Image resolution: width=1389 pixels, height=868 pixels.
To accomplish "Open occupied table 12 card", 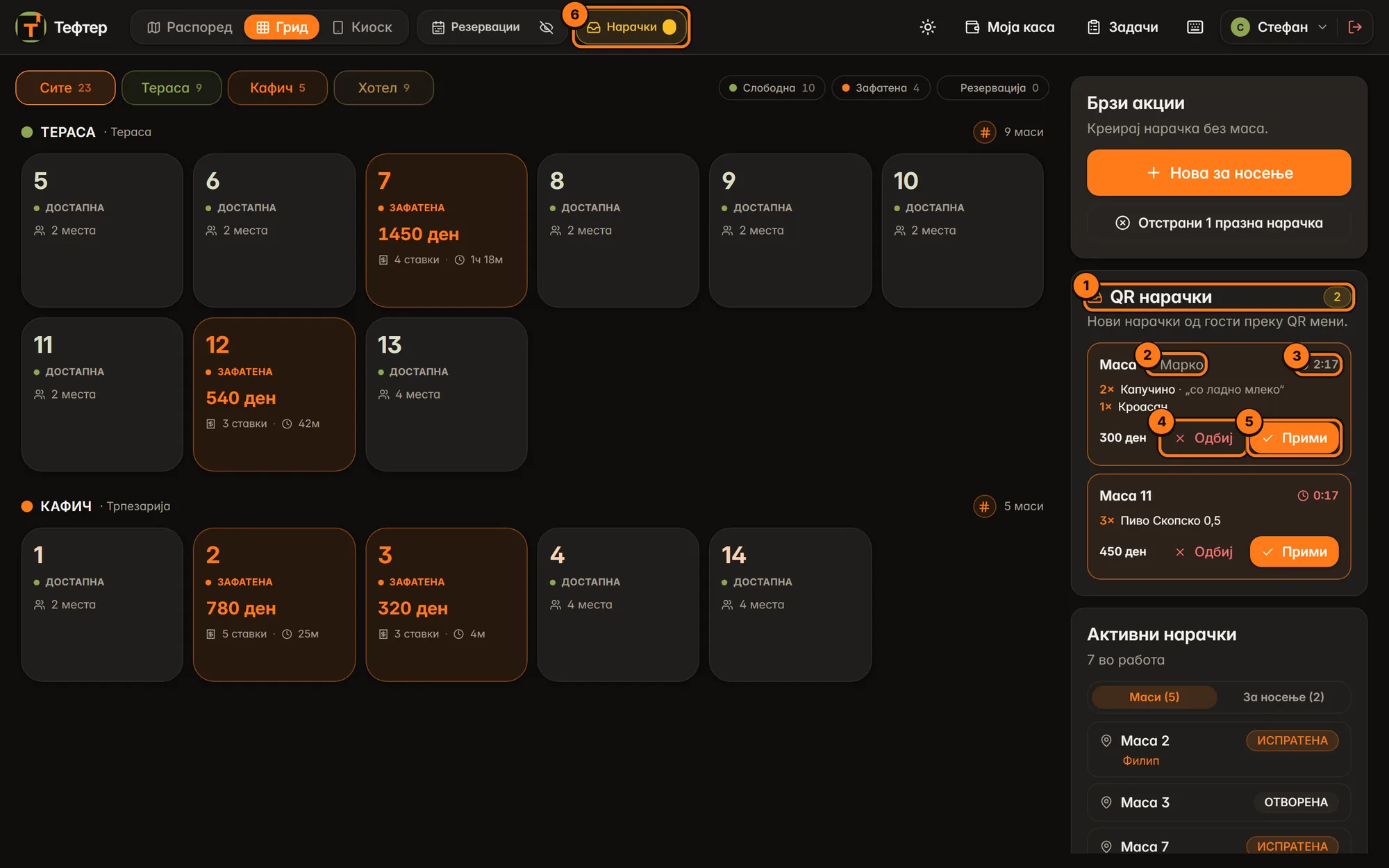I will tap(274, 394).
